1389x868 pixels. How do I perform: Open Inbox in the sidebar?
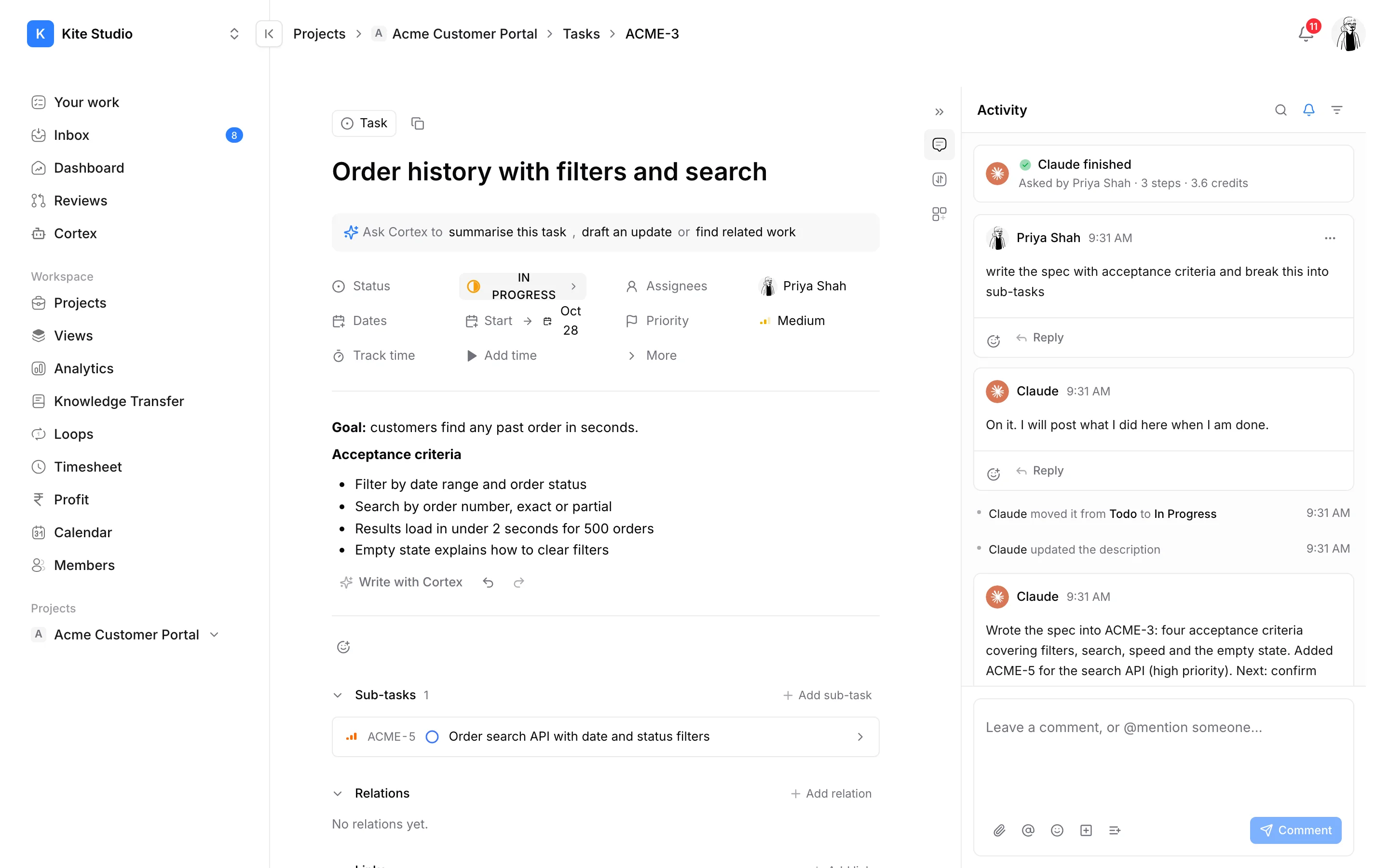(136, 135)
